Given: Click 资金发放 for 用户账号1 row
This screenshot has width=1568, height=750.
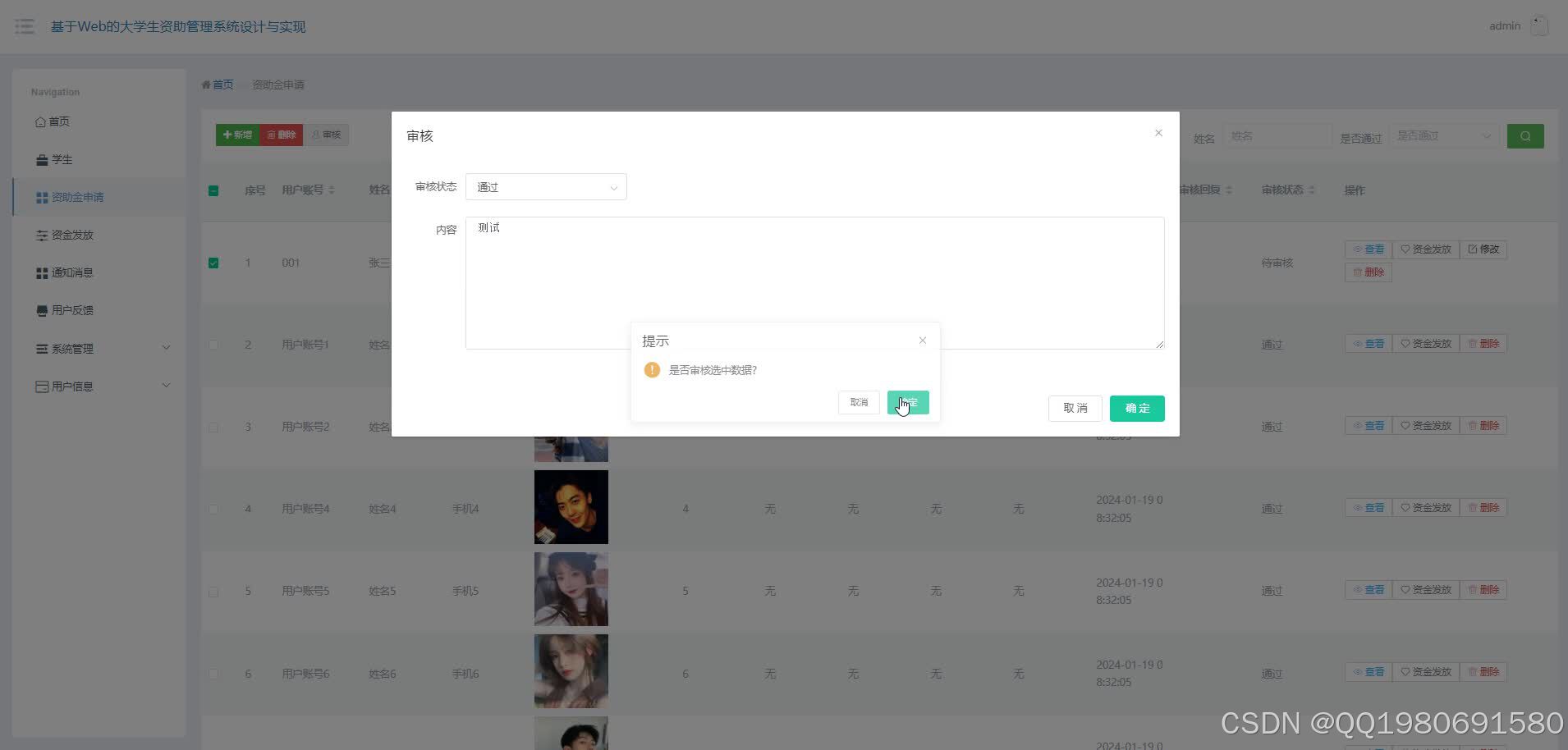Looking at the screenshot, I should coord(1426,344).
